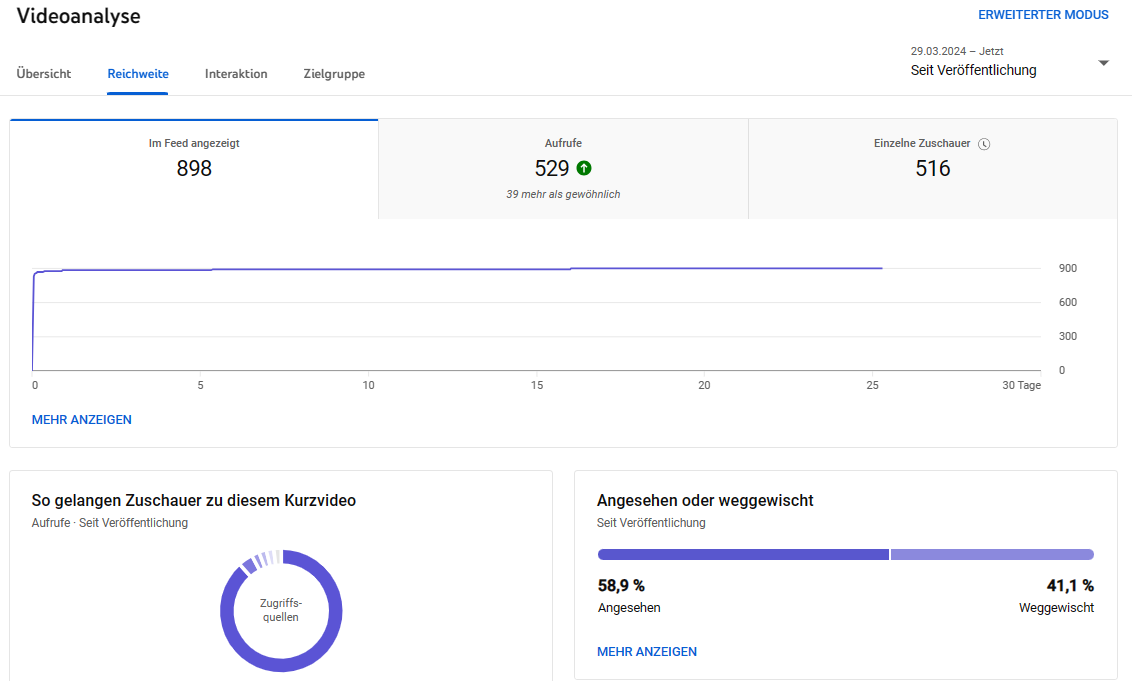Open the date range dropdown arrow
The height and width of the screenshot is (681, 1132).
click(1103, 63)
